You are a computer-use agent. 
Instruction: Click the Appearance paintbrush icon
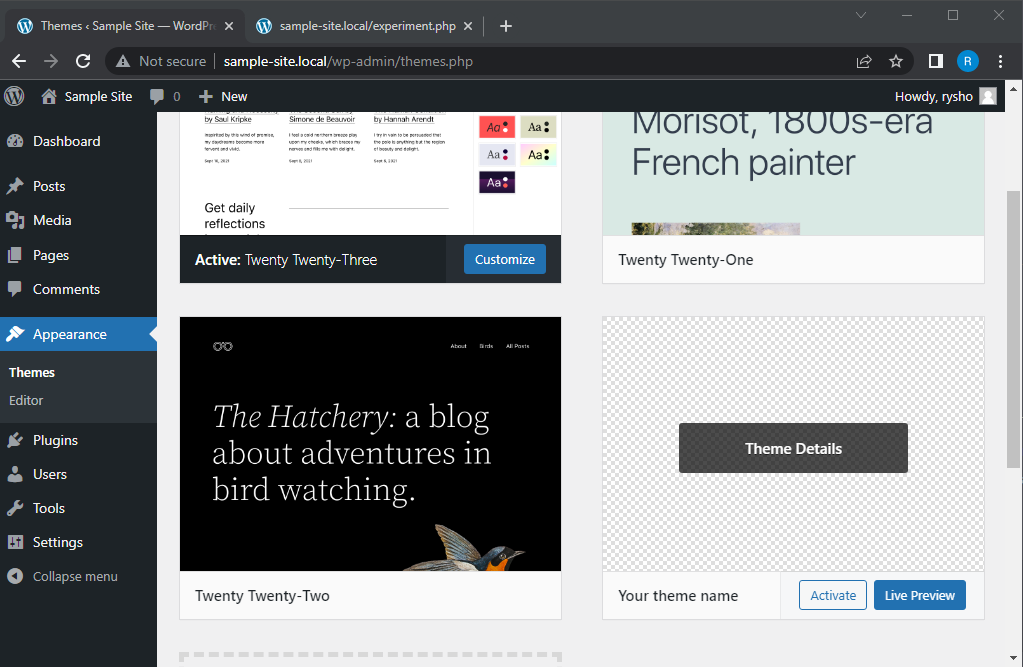(x=15, y=334)
